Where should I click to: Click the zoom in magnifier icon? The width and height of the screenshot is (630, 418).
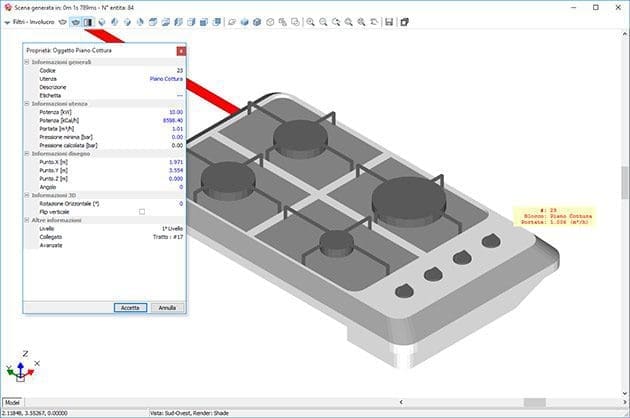coord(310,21)
